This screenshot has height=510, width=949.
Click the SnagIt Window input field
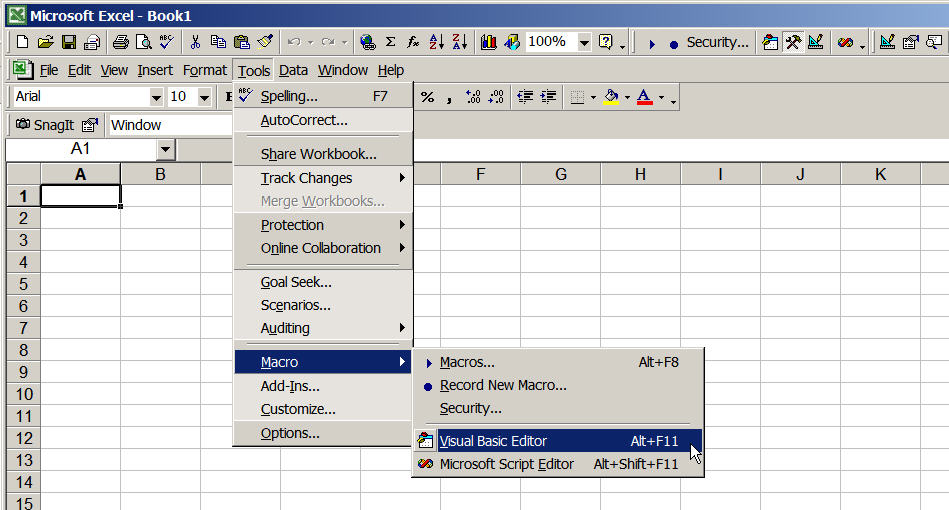pyautogui.click(x=171, y=125)
